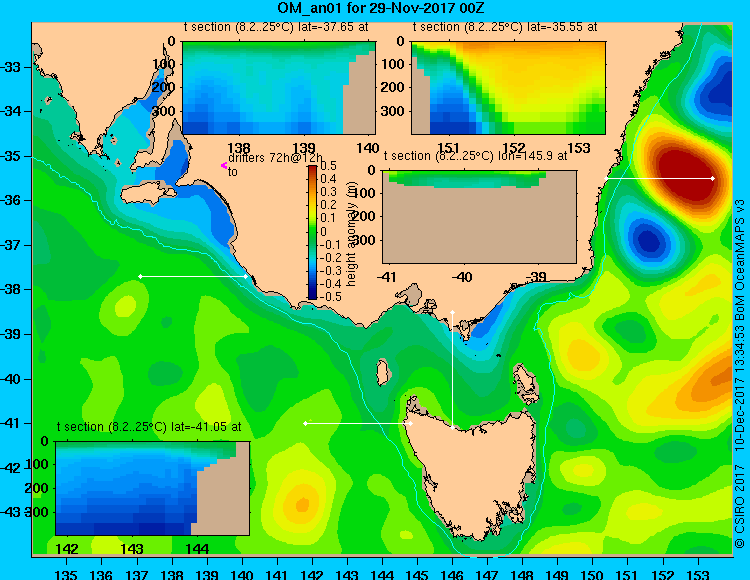Viewport: 750px width, 580px height.
Task: Click south endpoint of the vertical 145.9 section line
Action: (452, 427)
